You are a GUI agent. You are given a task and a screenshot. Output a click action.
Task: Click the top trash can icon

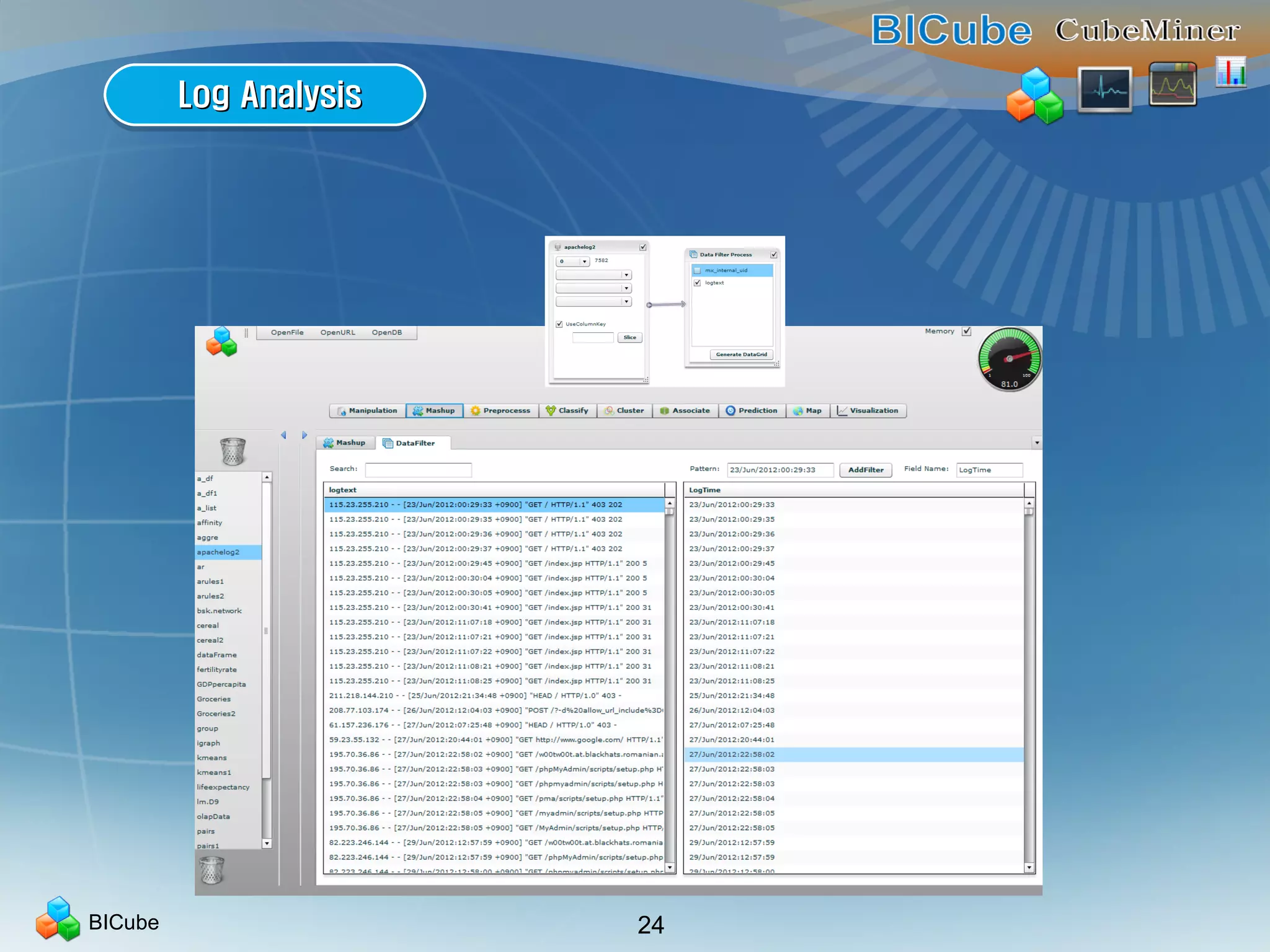tap(233, 451)
